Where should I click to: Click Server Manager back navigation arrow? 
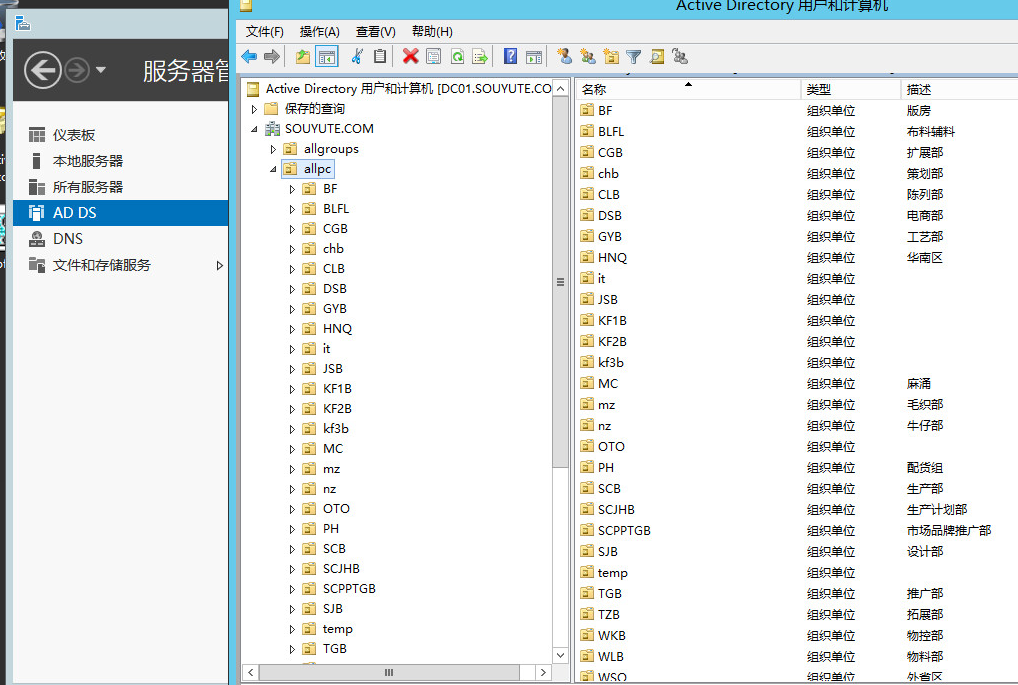(x=43, y=69)
